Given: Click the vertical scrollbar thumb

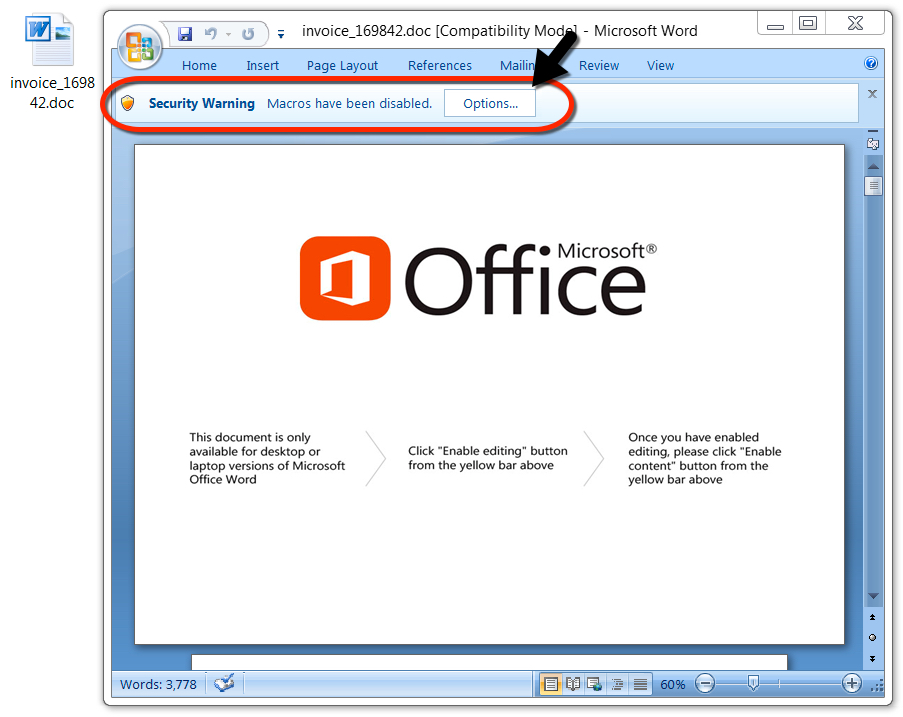Looking at the screenshot, I should coord(873,186).
